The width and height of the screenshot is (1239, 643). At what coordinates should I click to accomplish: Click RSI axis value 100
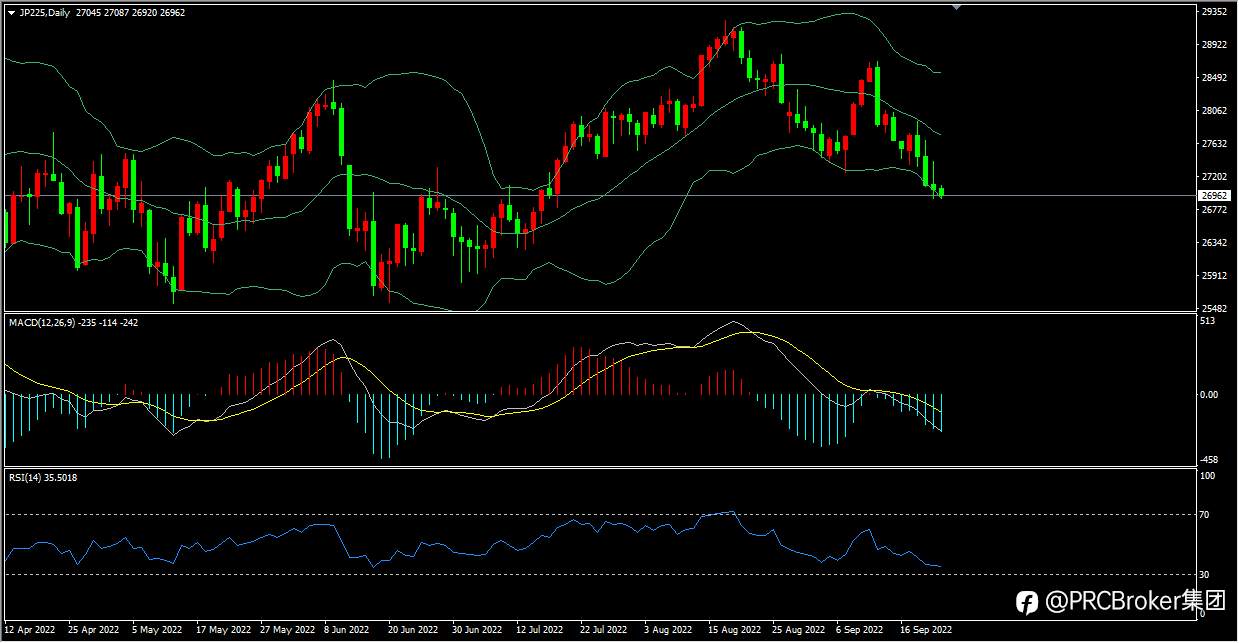1207,477
